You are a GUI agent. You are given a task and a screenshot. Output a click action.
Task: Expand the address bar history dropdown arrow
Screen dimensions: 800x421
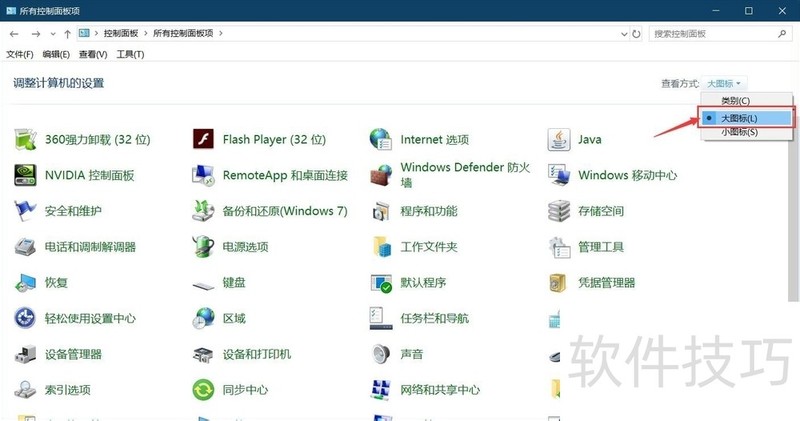click(x=624, y=34)
